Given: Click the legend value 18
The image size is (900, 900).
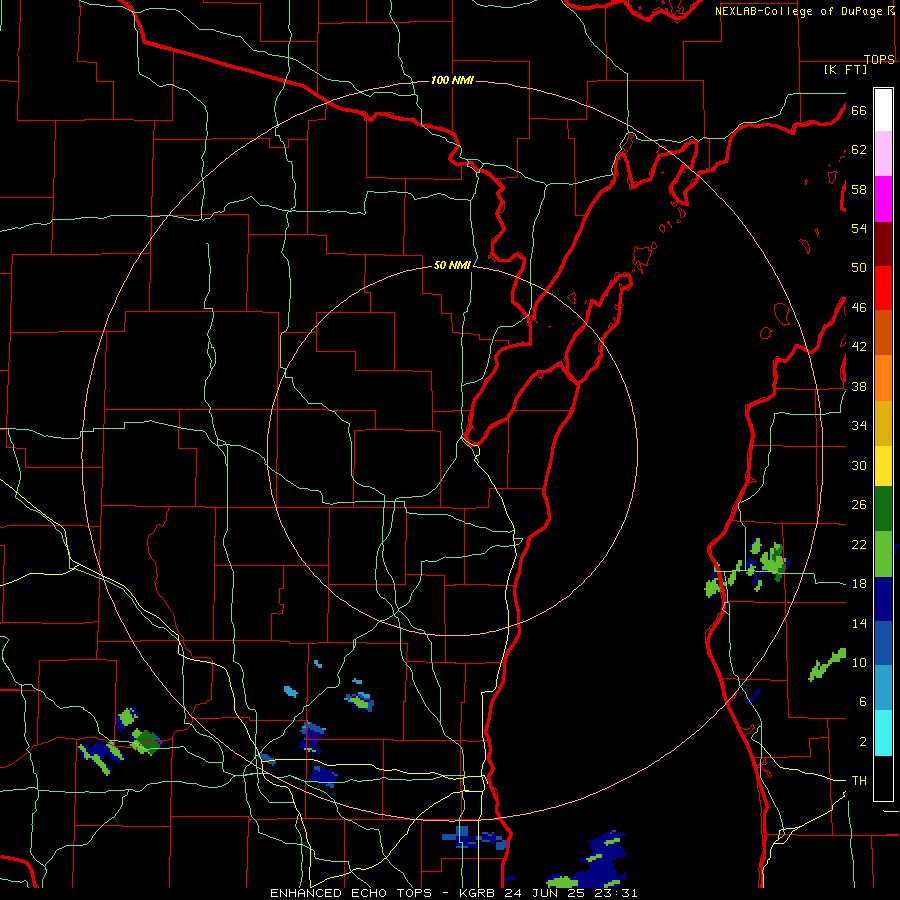Looking at the screenshot, I should click(859, 584).
